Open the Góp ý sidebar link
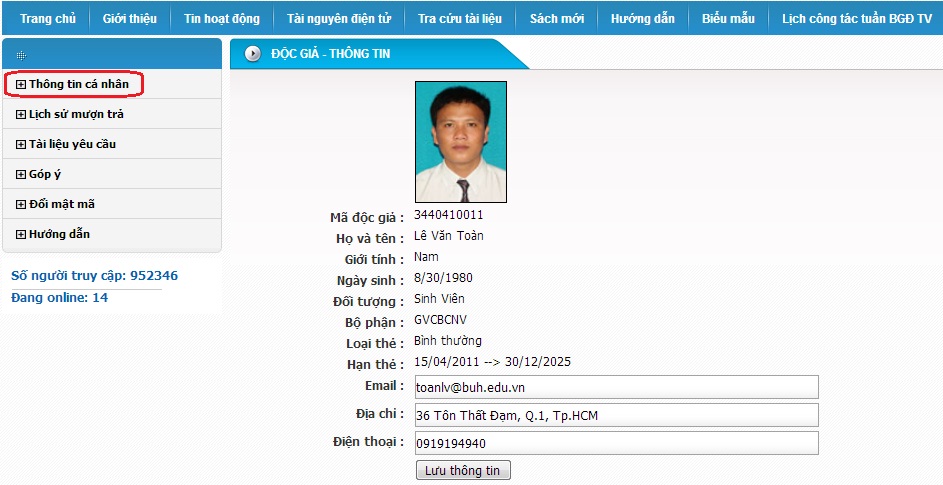Screen dimensions: 943x485 point(45,175)
